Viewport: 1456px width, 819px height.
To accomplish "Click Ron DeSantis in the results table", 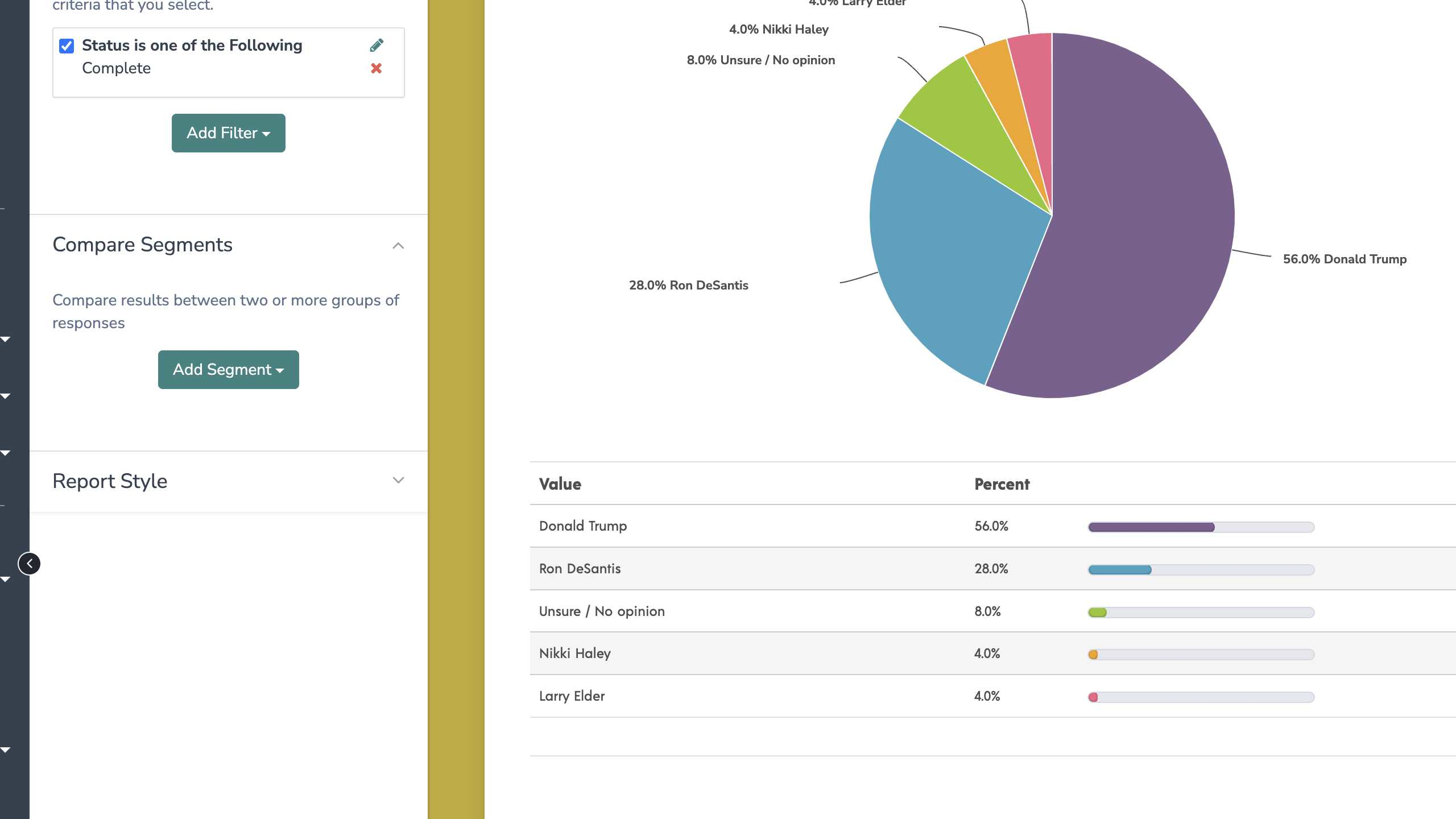I will pos(580,569).
